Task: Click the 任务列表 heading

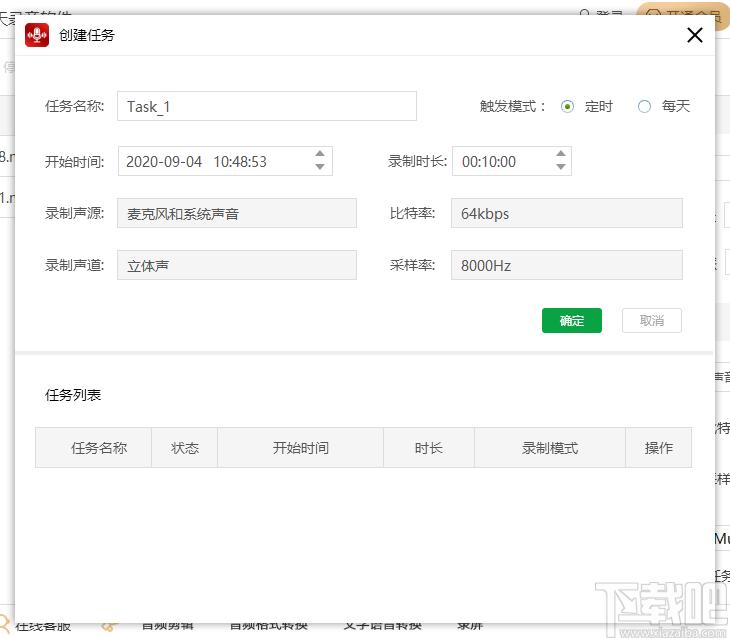Action: tap(73, 395)
